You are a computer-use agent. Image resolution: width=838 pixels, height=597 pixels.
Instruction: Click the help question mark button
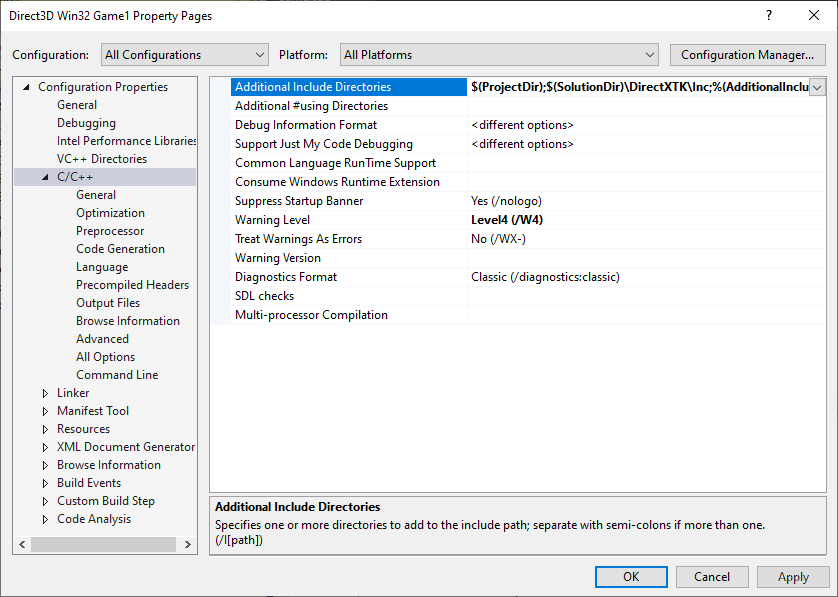pyautogui.click(x=769, y=15)
